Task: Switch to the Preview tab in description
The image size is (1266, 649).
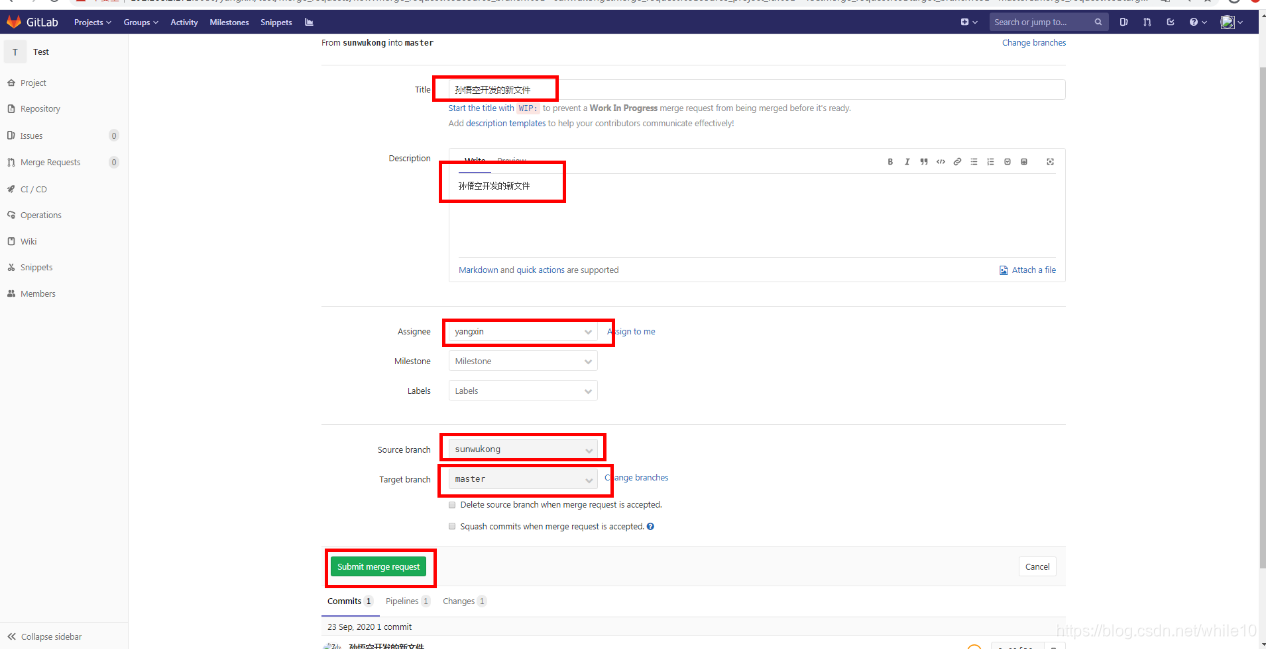Action: pos(511,161)
